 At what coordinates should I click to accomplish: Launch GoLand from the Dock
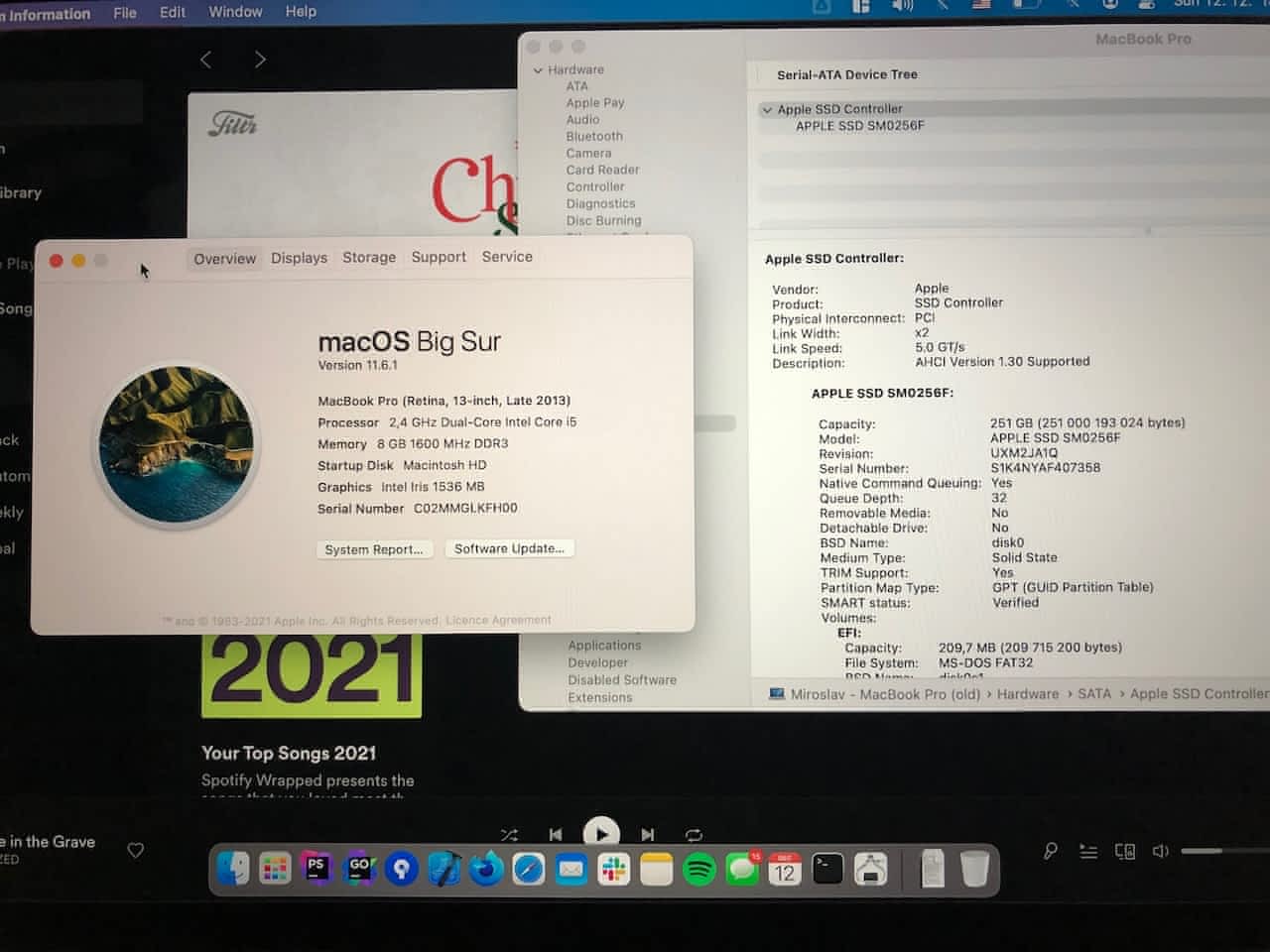359,870
